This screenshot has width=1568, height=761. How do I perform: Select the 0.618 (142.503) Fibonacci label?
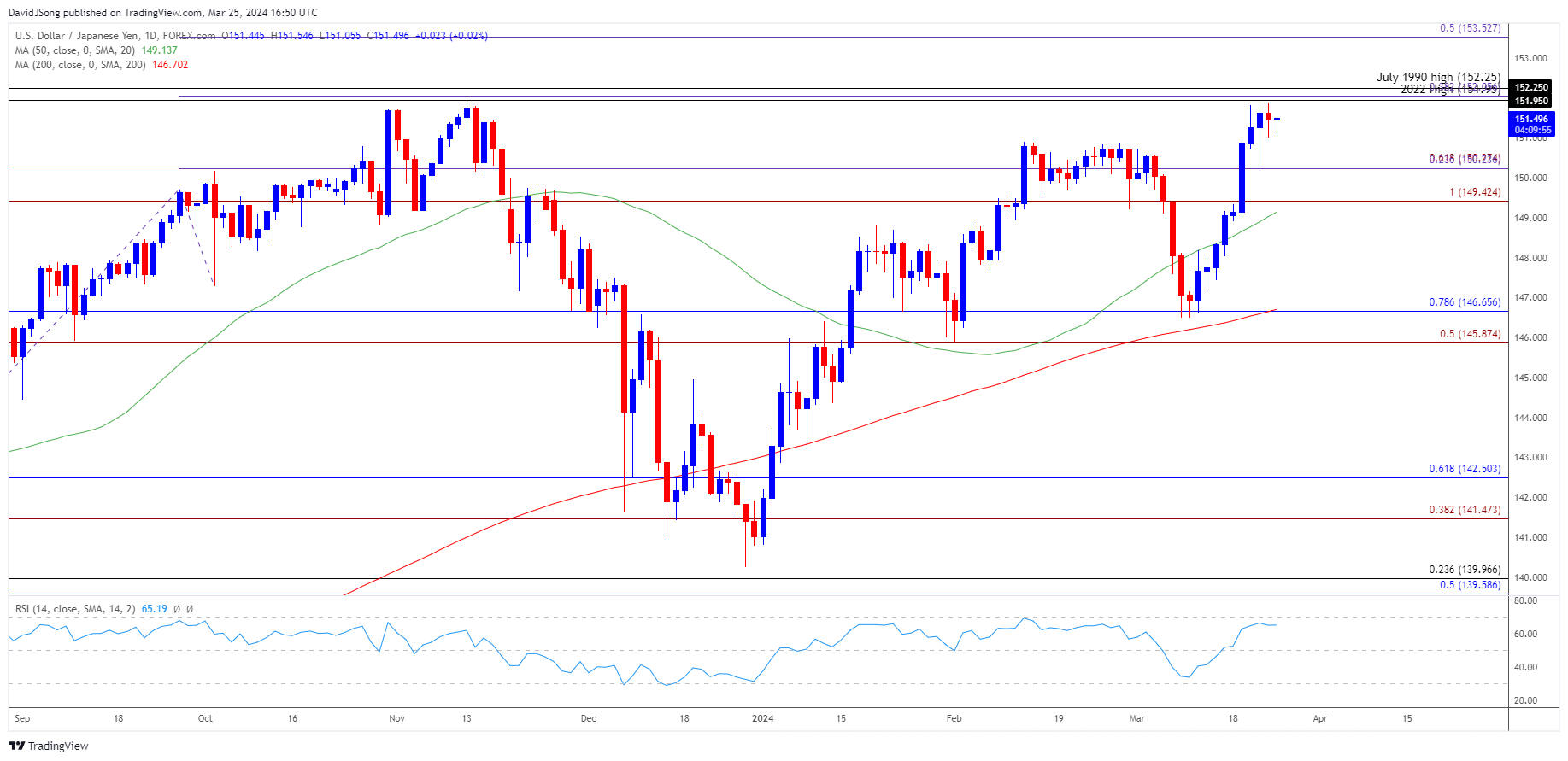click(1465, 469)
